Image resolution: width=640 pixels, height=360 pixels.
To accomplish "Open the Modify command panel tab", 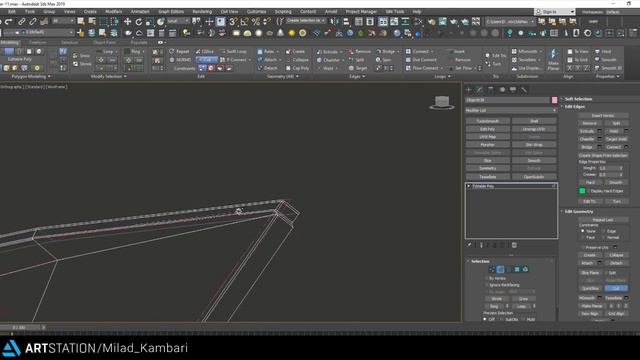I will click(480, 89).
